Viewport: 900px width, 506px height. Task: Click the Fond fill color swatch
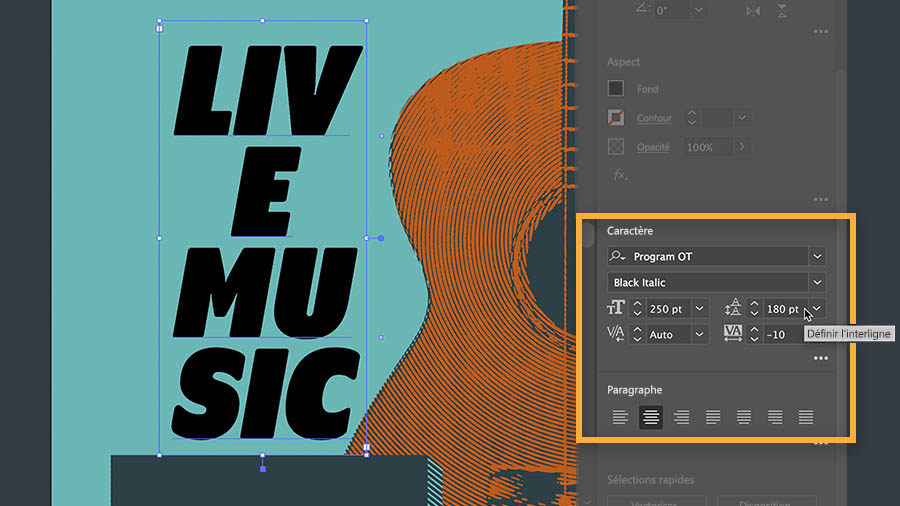point(616,88)
